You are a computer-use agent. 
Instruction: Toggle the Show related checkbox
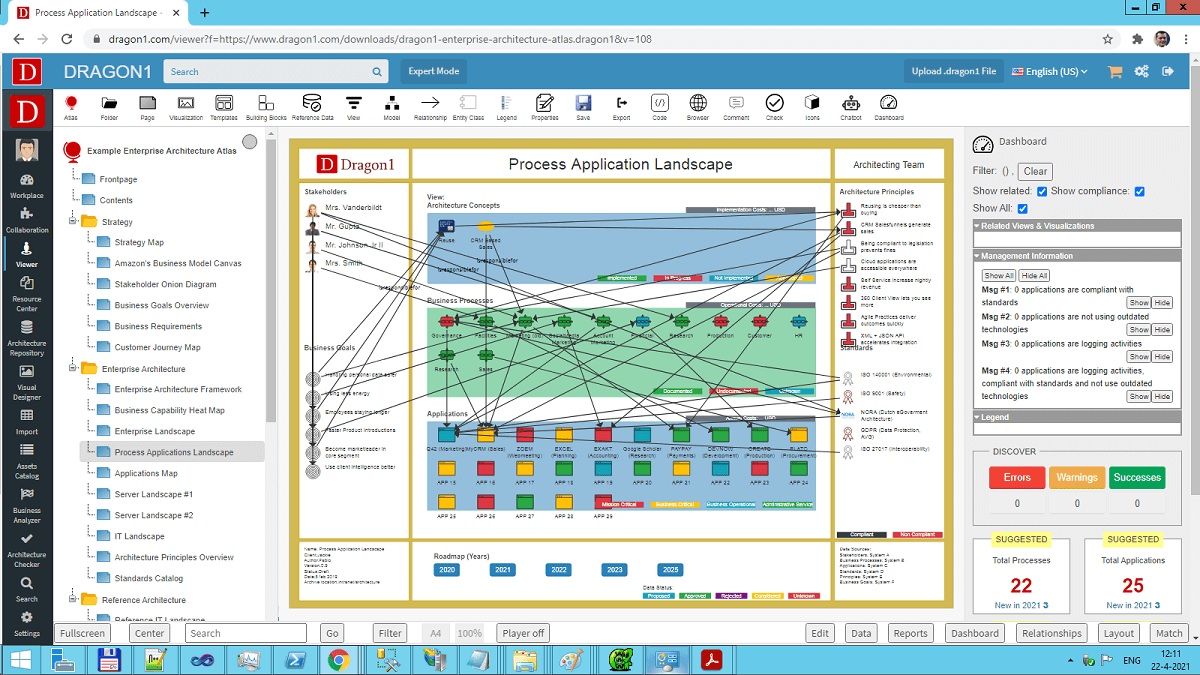click(1042, 191)
